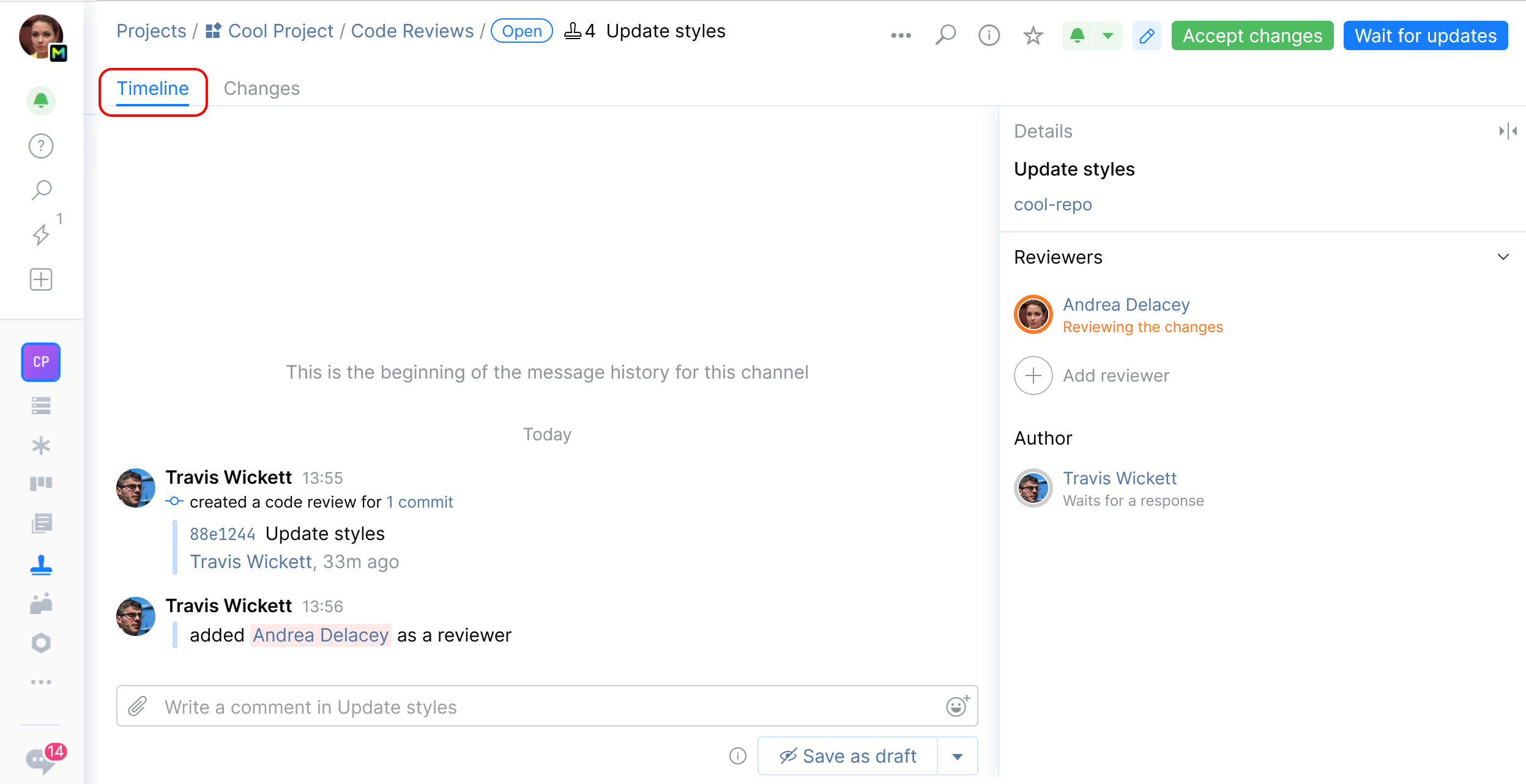Click the plus create icon in sidebar

(x=41, y=279)
